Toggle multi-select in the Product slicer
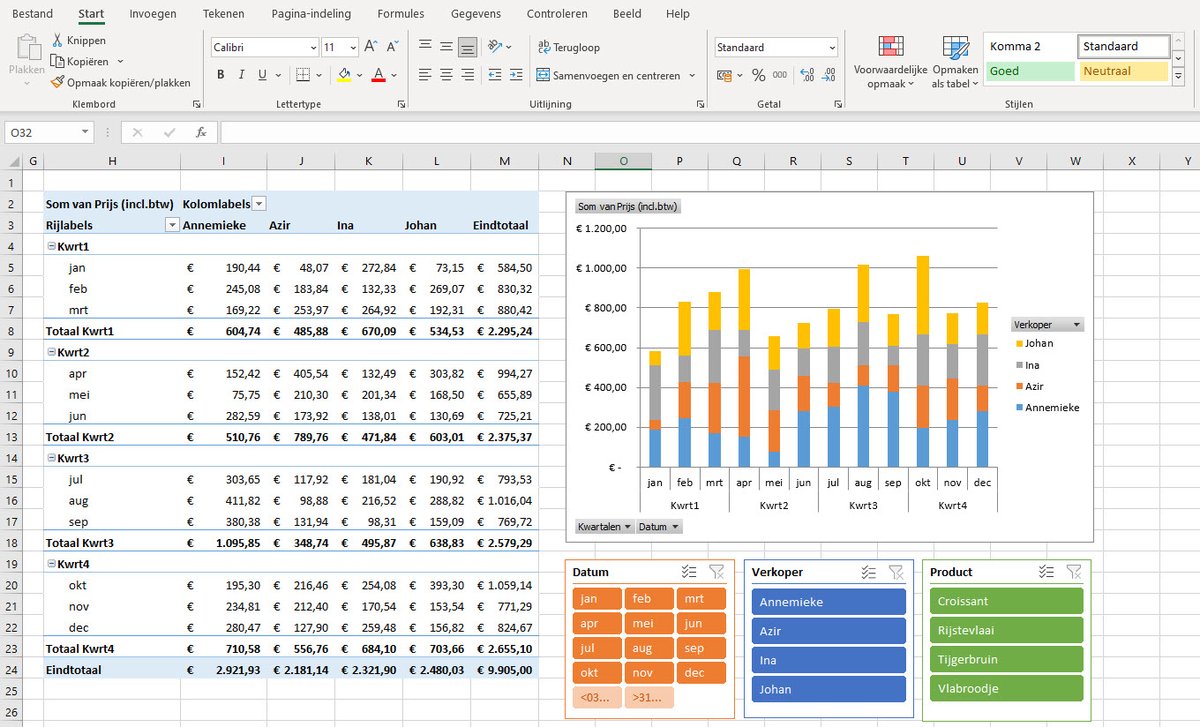 [x=1046, y=572]
